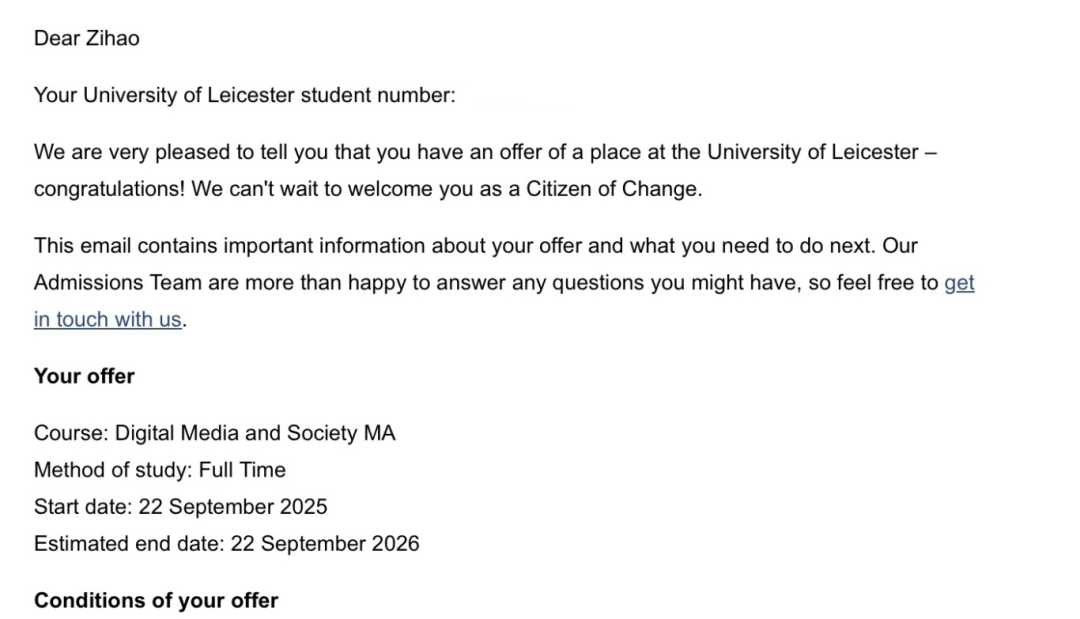
Task: Click the "22 September 2025" date
Action: click(233, 507)
